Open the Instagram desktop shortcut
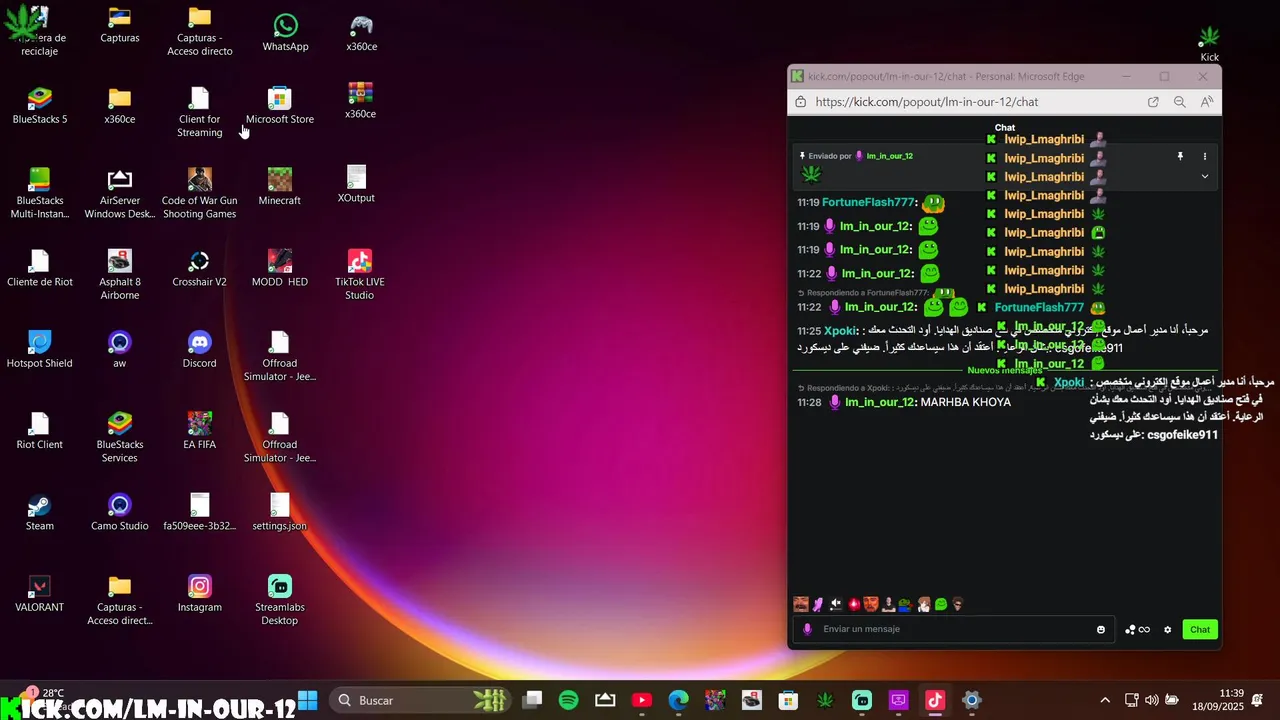Image resolution: width=1280 pixels, height=720 pixels. pos(200,594)
